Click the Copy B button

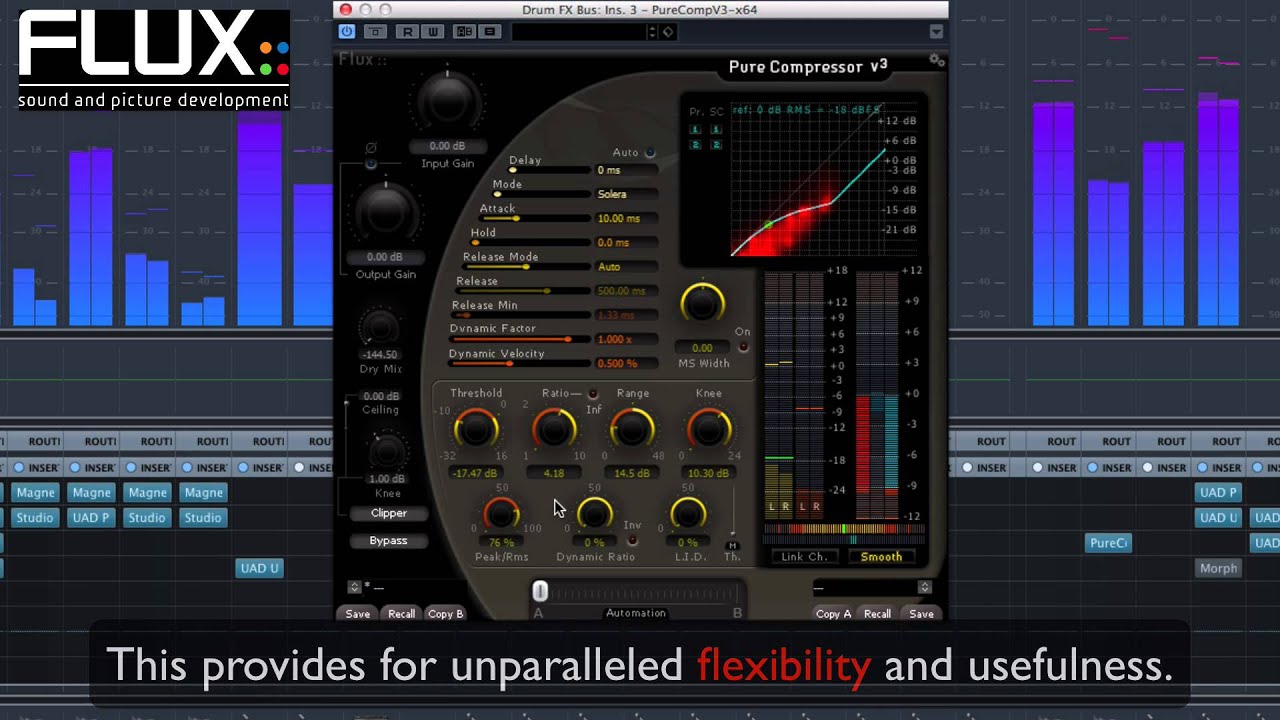pyautogui.click(x=446, y=613)
